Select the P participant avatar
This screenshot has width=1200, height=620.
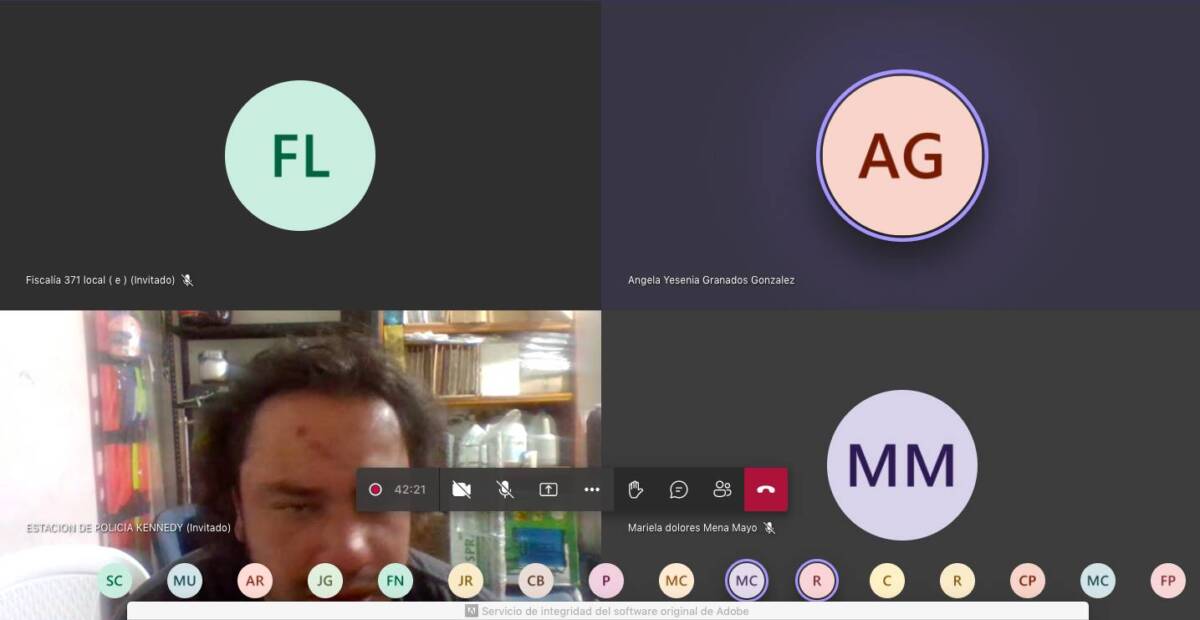tap(606, 580)
